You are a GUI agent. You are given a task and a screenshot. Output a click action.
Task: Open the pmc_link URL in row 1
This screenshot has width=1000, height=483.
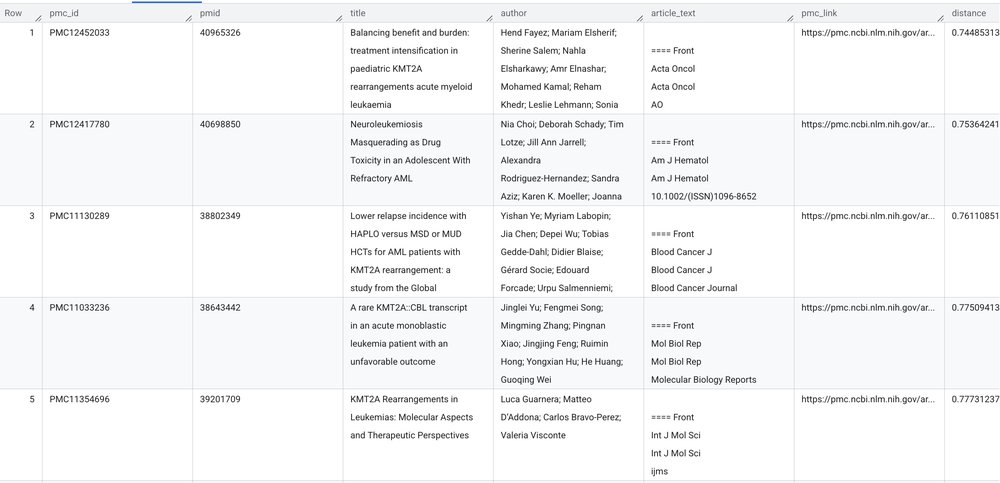866,33
